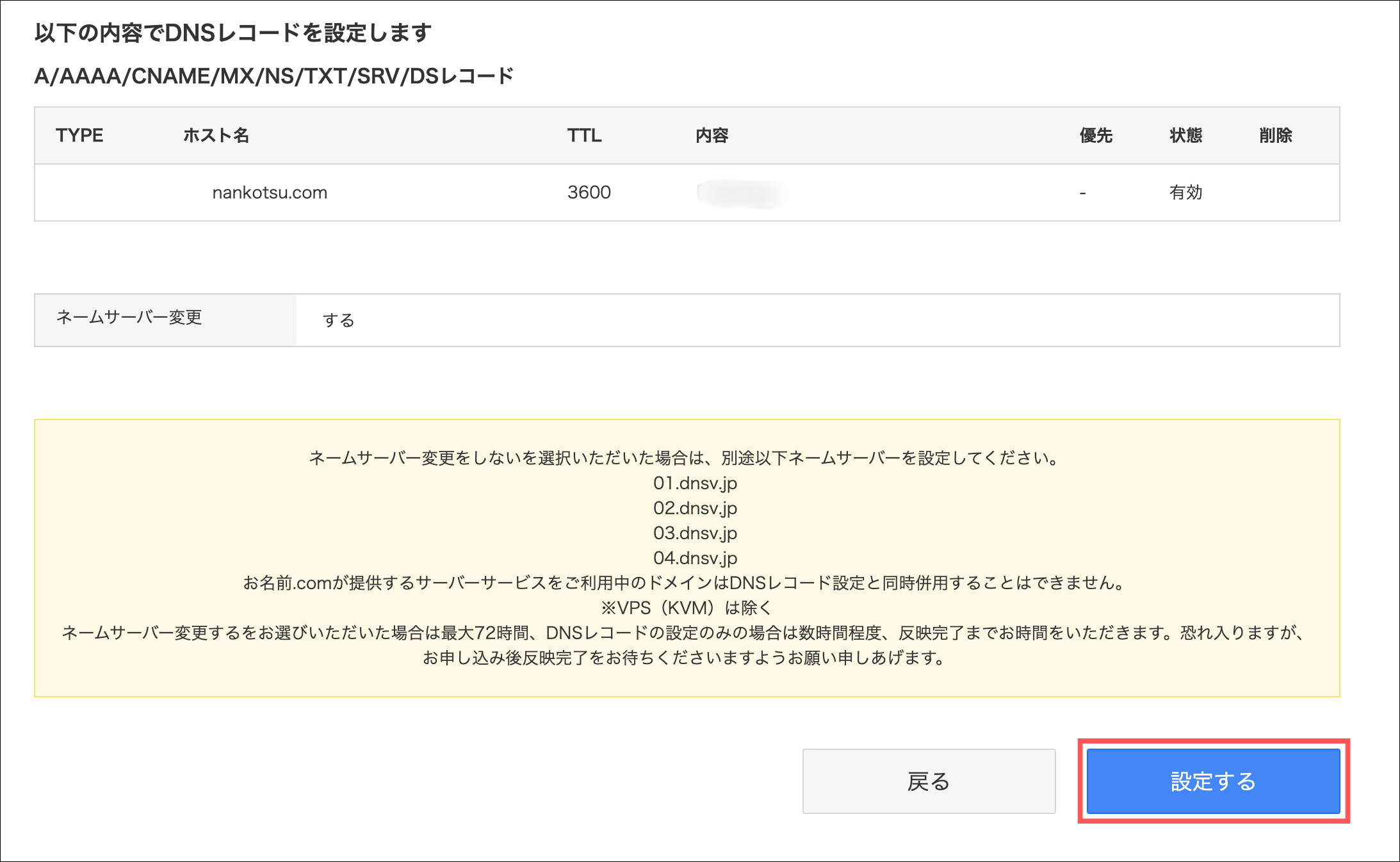Click the 3600 TTL value
The image size is (1400, 862).
[x=589, y=192]
